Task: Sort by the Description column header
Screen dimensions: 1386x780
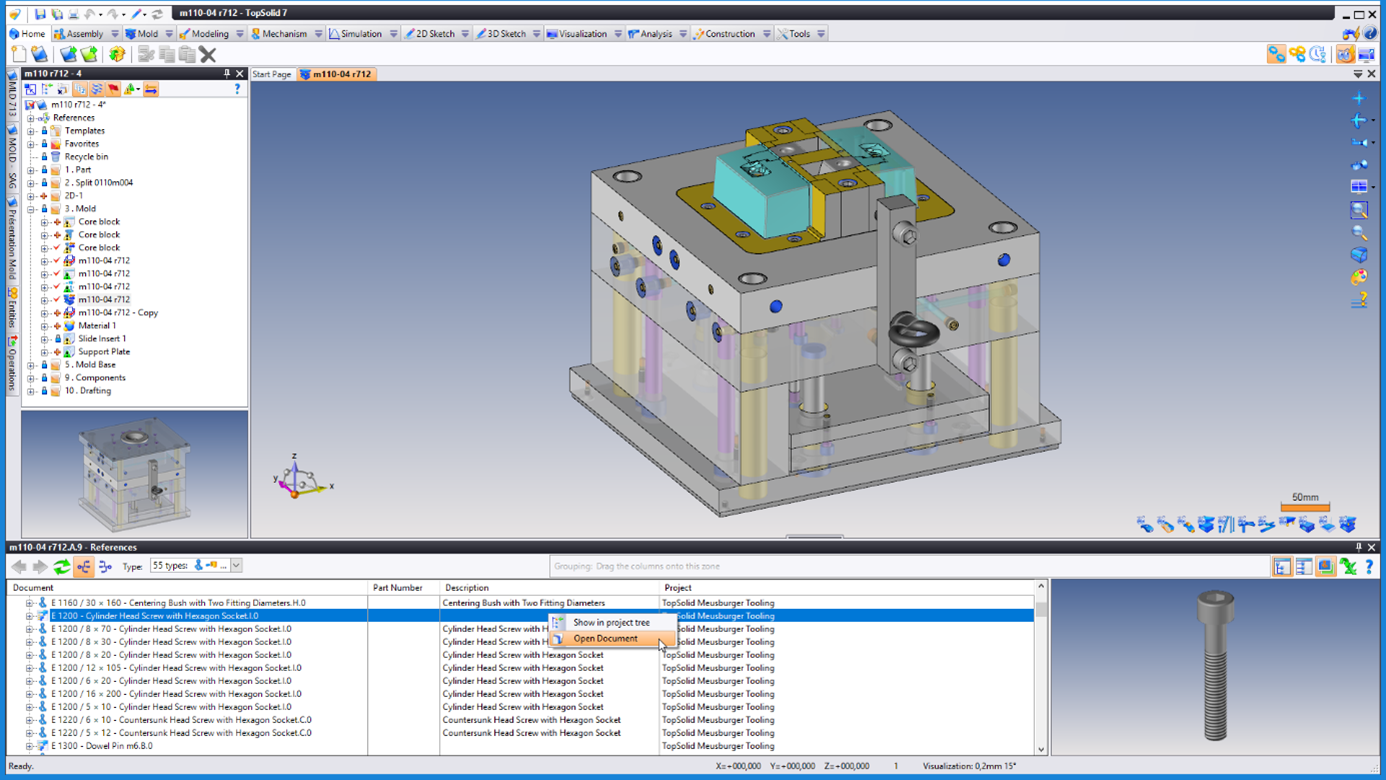Action: (x=467, y=588)
